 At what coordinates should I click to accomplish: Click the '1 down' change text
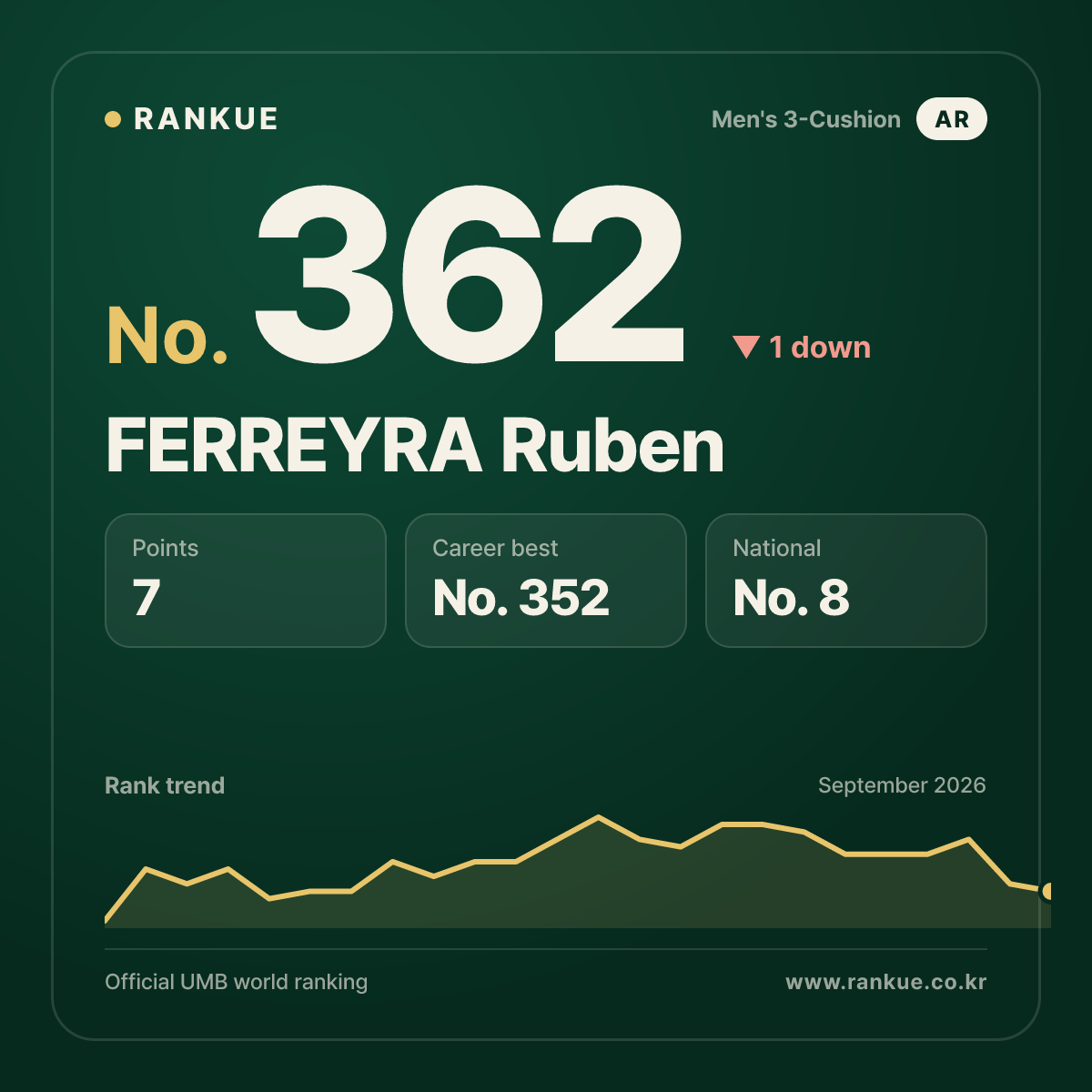[x=820, y=347]
